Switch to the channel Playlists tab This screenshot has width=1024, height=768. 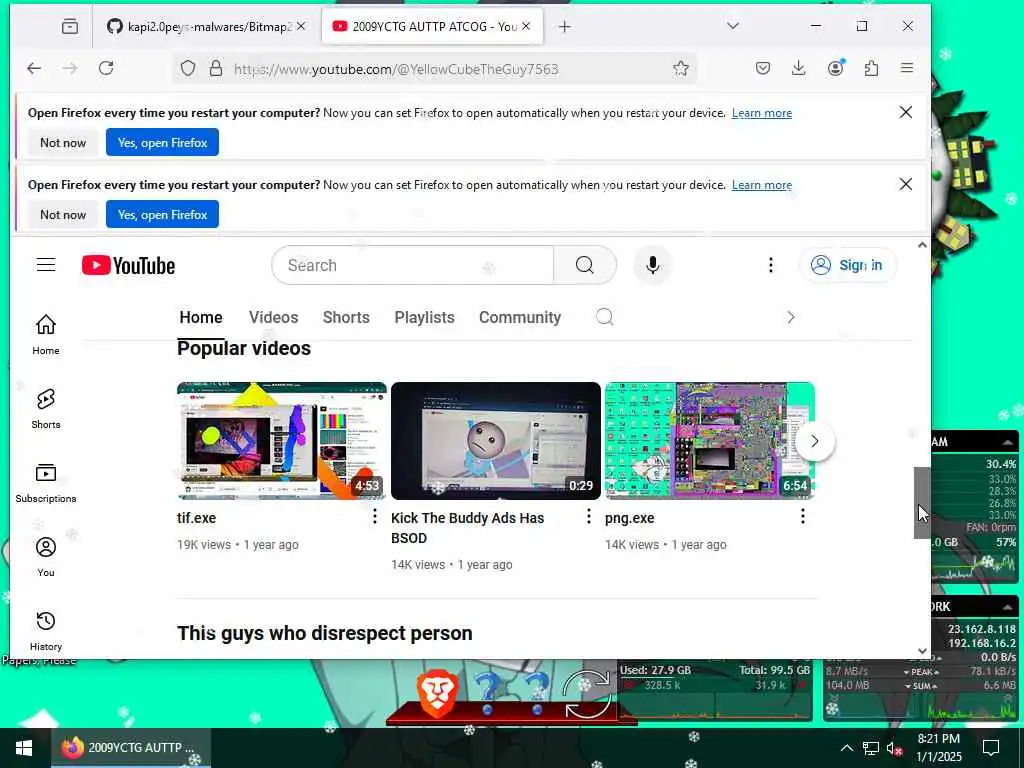(424, 317)
